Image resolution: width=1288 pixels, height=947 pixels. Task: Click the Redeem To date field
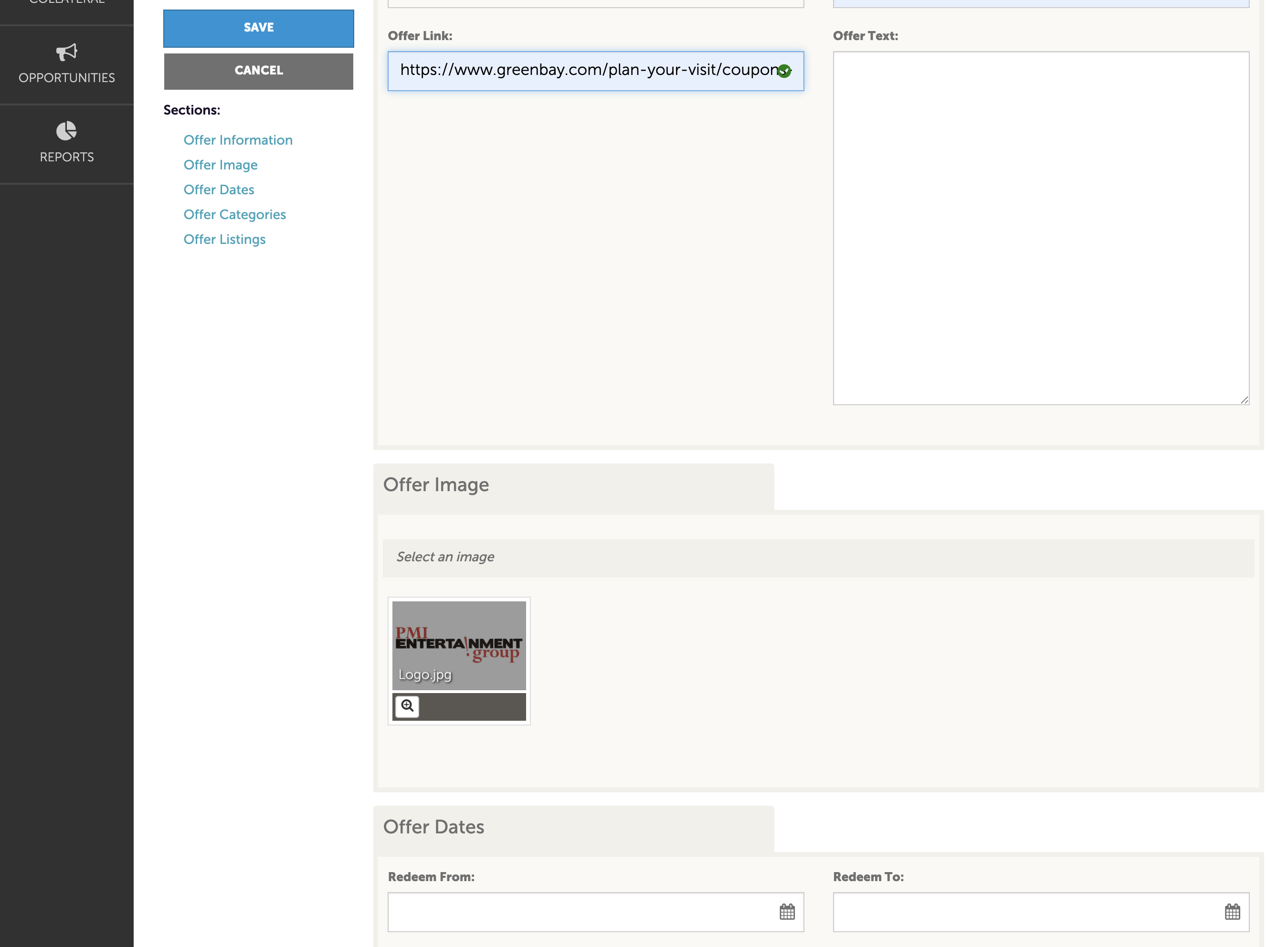[1041, 912]
